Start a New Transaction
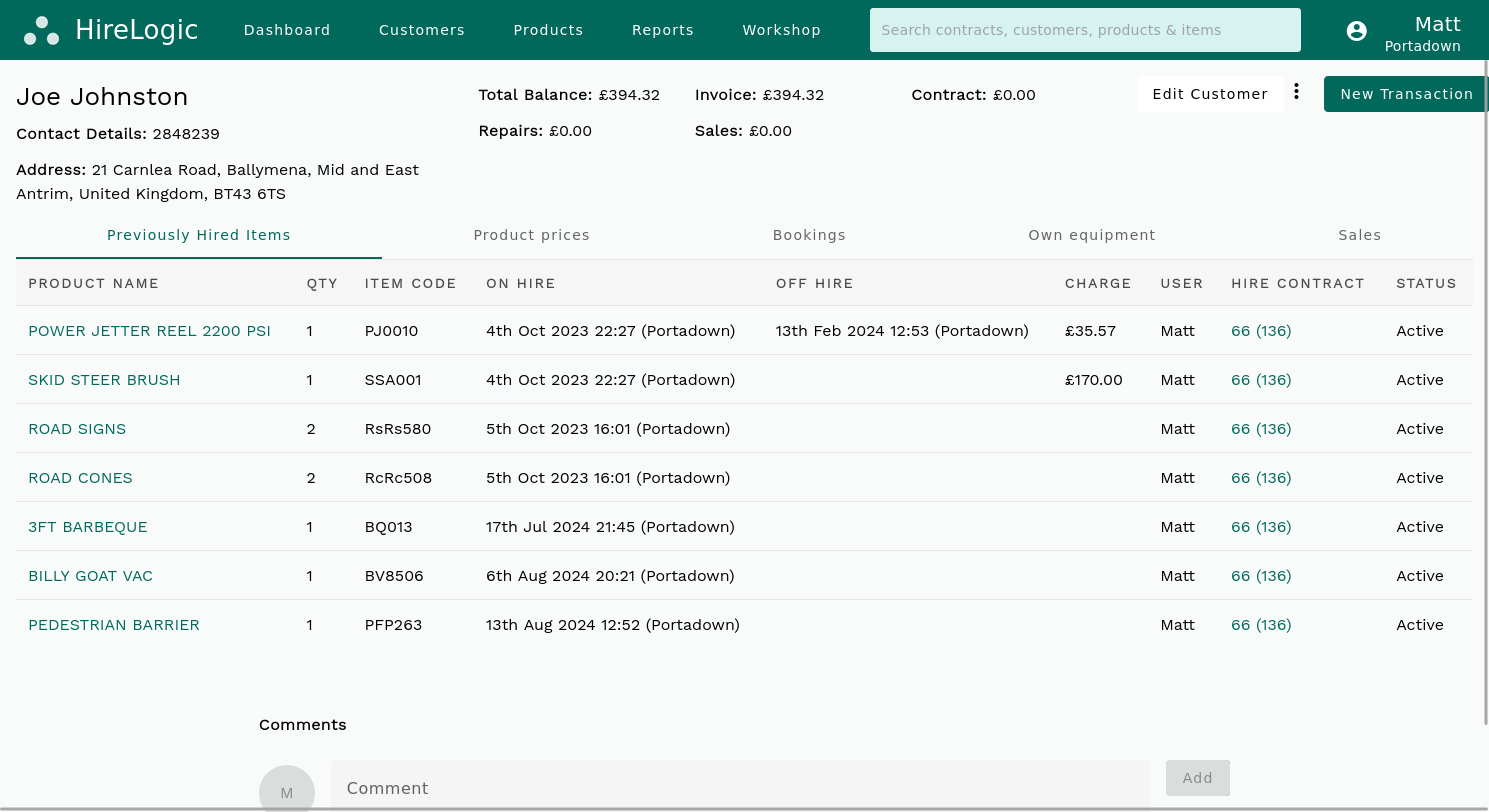Viewport: 1489px width, 812px height. click(1406, 93)
